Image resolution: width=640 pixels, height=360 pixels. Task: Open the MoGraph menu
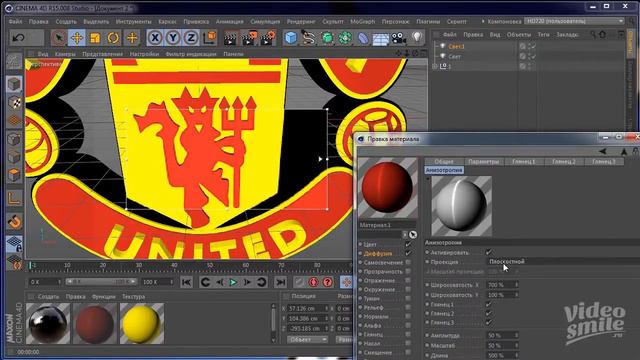[362, 22]
